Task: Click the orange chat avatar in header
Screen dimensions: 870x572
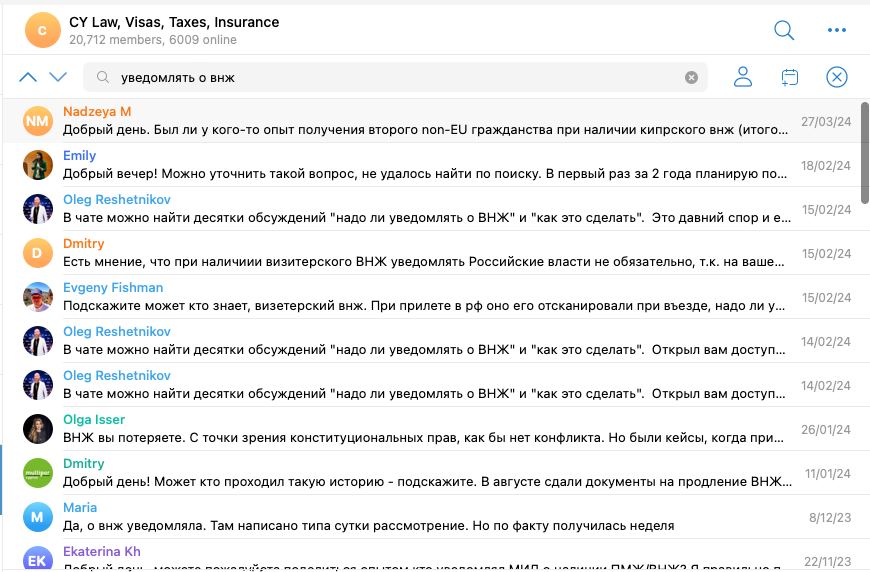Action: coord(42,30)
